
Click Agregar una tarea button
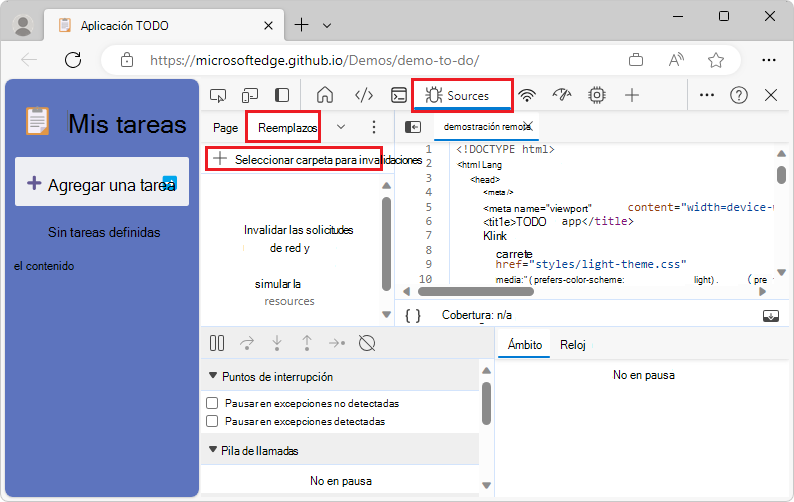(x=102, y=184)
